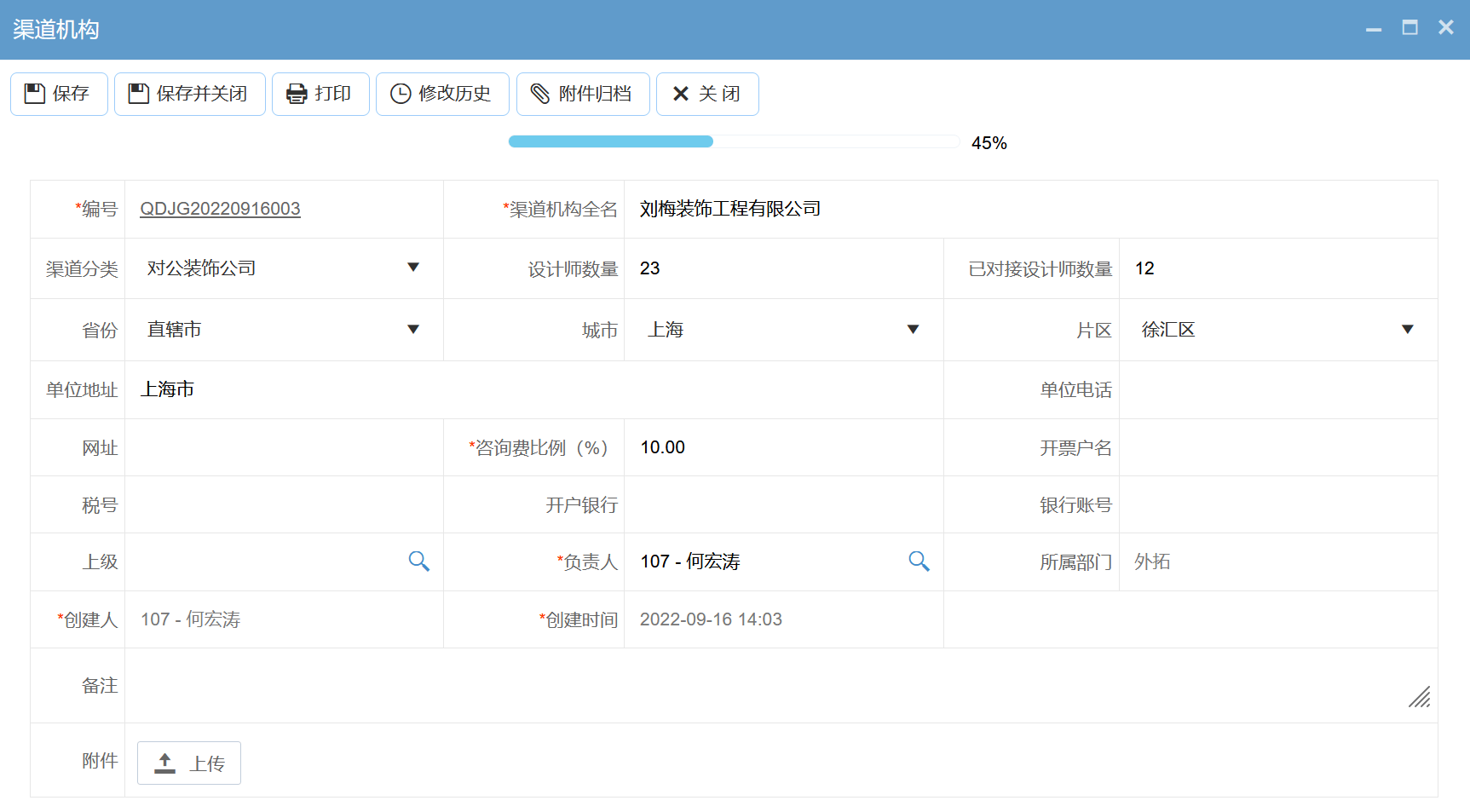Screen dimensions: 1470x812
Task: Open attachment archive (附件归档)
Action: pyautogui.click(x=582, y=94)
